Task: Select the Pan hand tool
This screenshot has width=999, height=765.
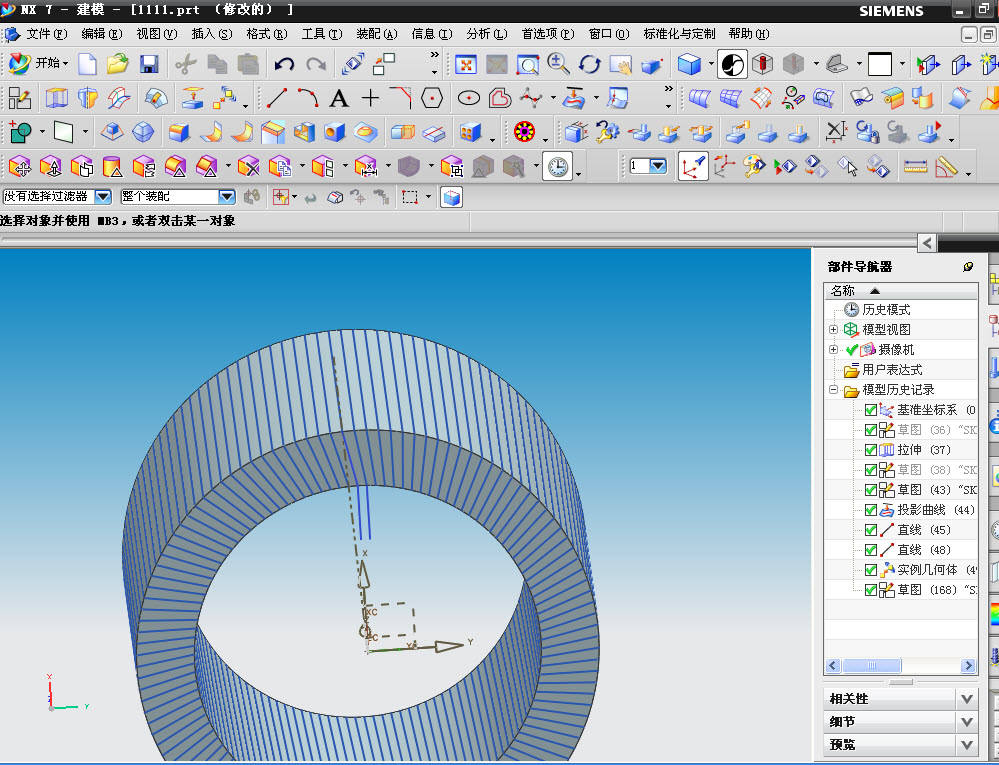Action: [620, 64]
